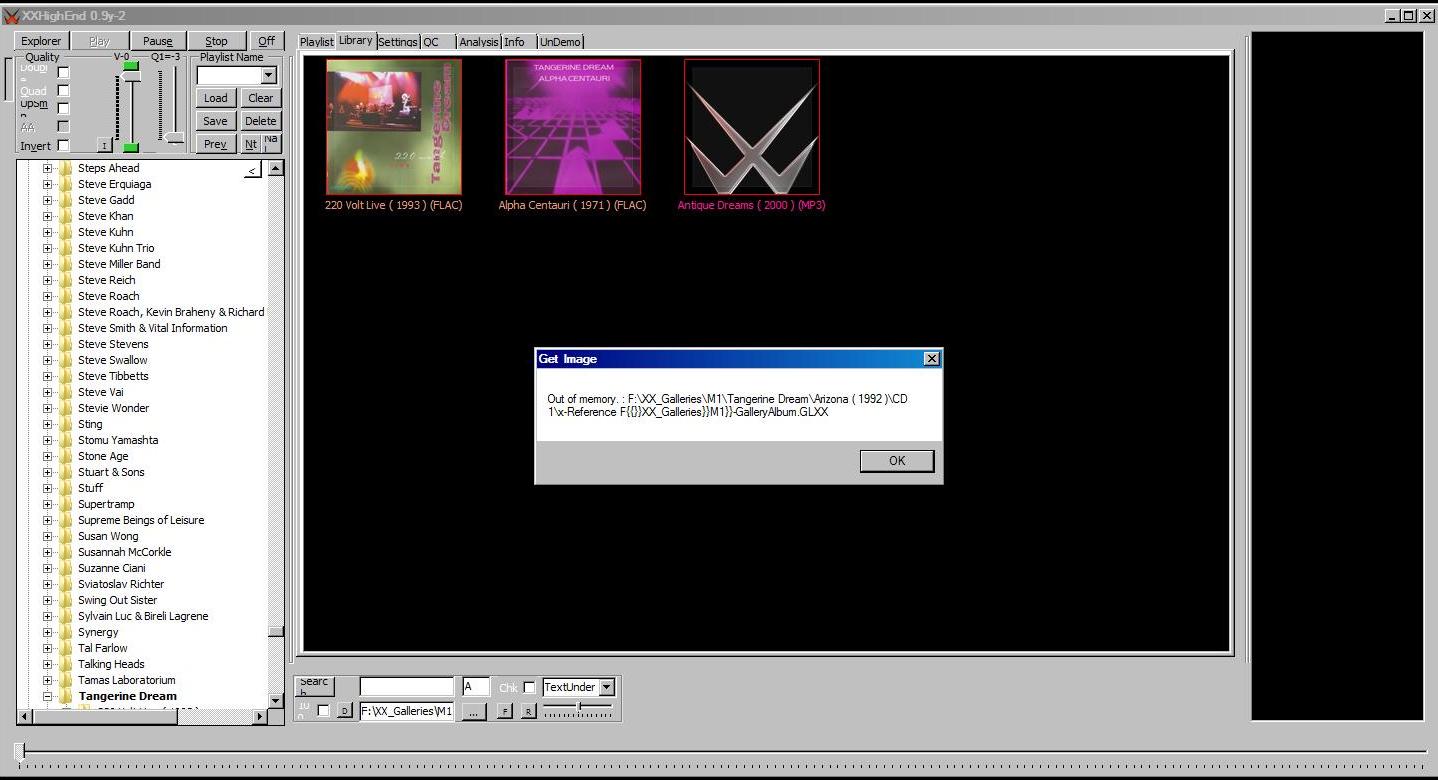Click the F:\XX_Galleries\M1 path field
This screenshot has height=780, width=1438.
[x=407, y=711]
